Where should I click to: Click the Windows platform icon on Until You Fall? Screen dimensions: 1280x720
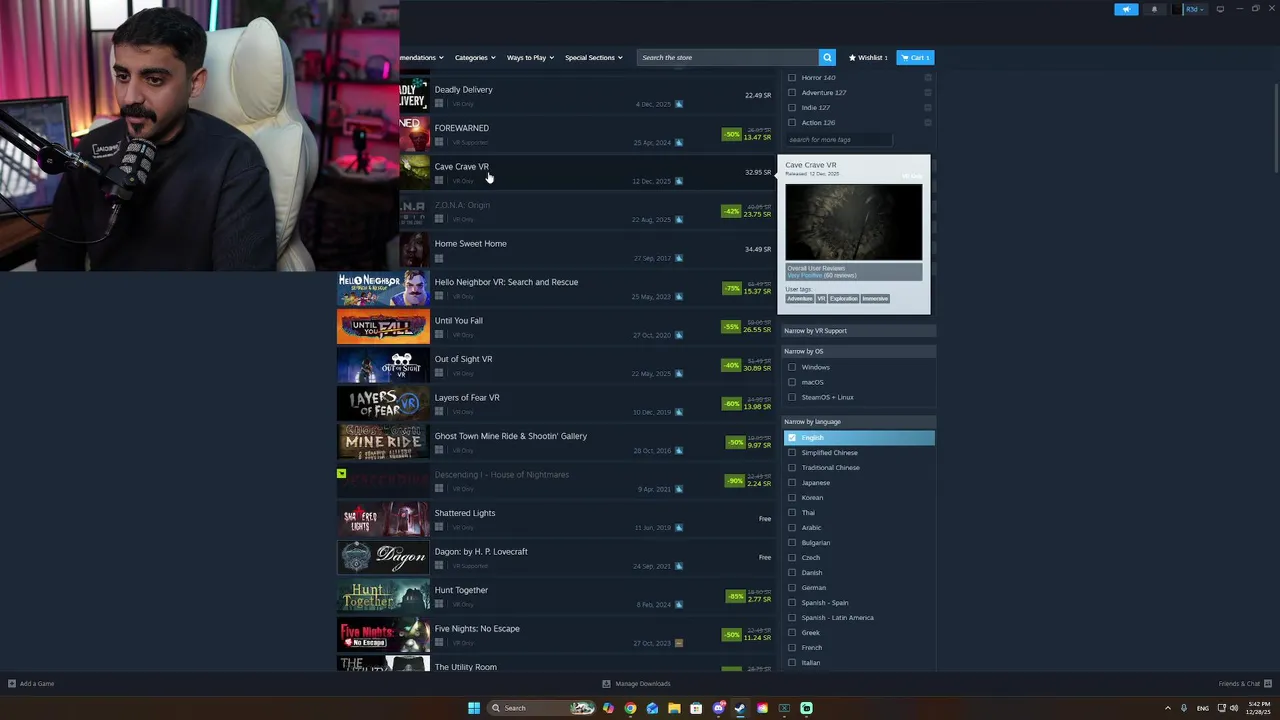(438, 335)
